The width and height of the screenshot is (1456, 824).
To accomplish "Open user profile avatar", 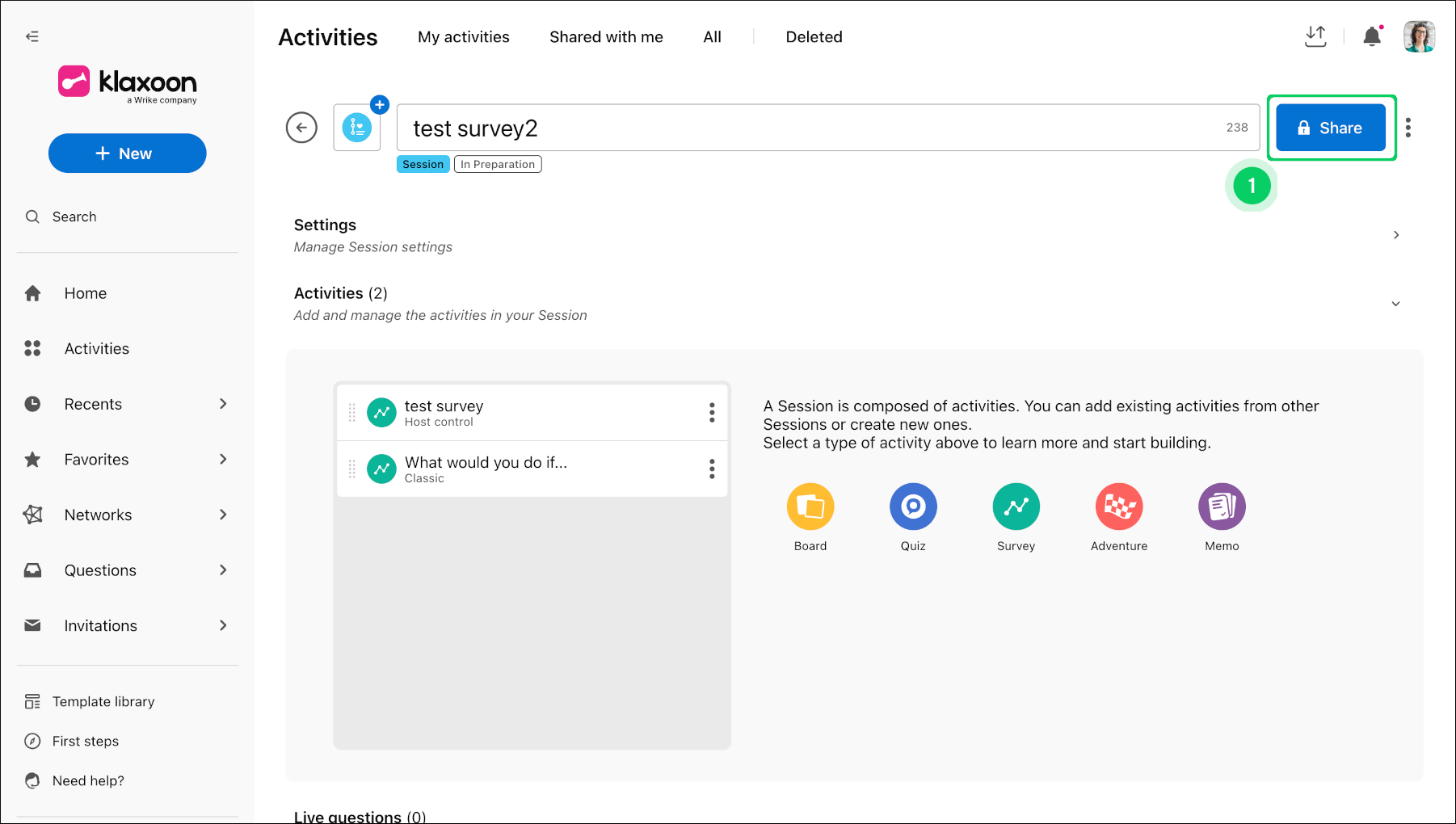I will (x=1419, y=36).
